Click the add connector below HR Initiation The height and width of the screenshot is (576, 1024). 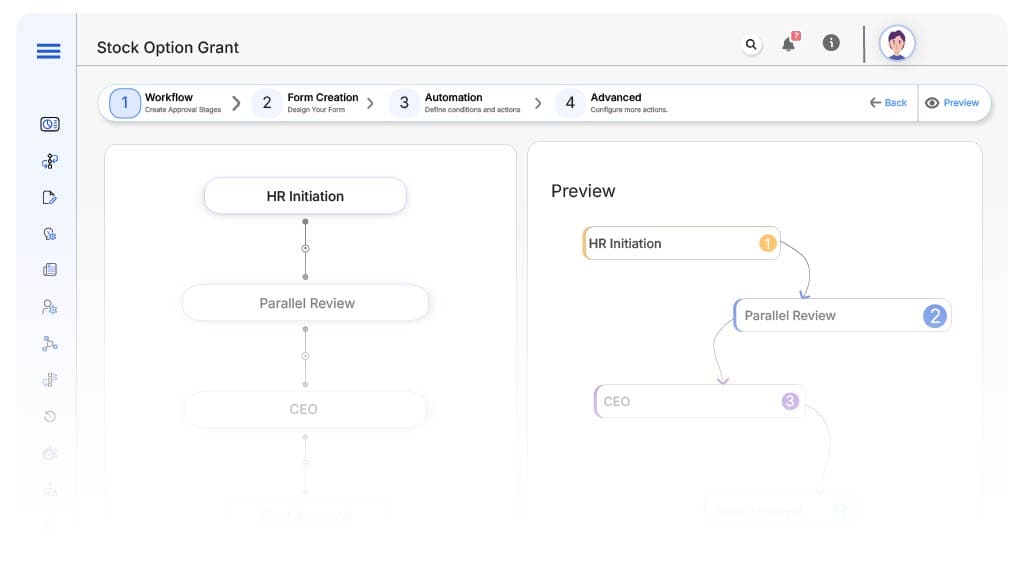[305, 248]
